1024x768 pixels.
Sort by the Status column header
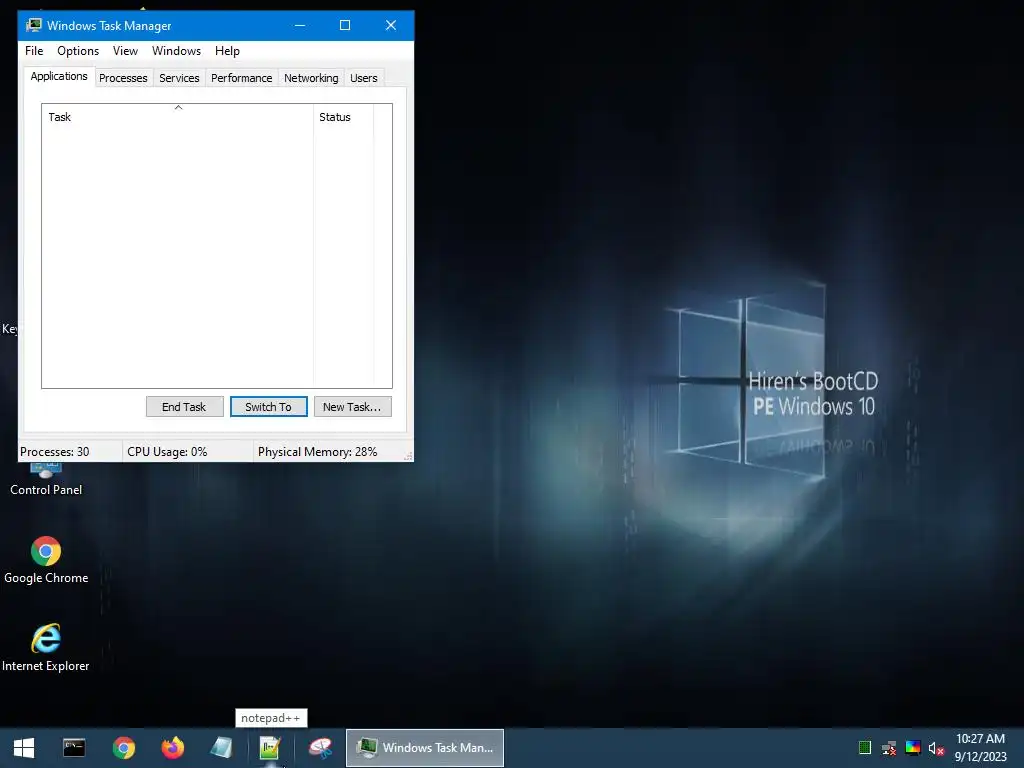point(344,117)
